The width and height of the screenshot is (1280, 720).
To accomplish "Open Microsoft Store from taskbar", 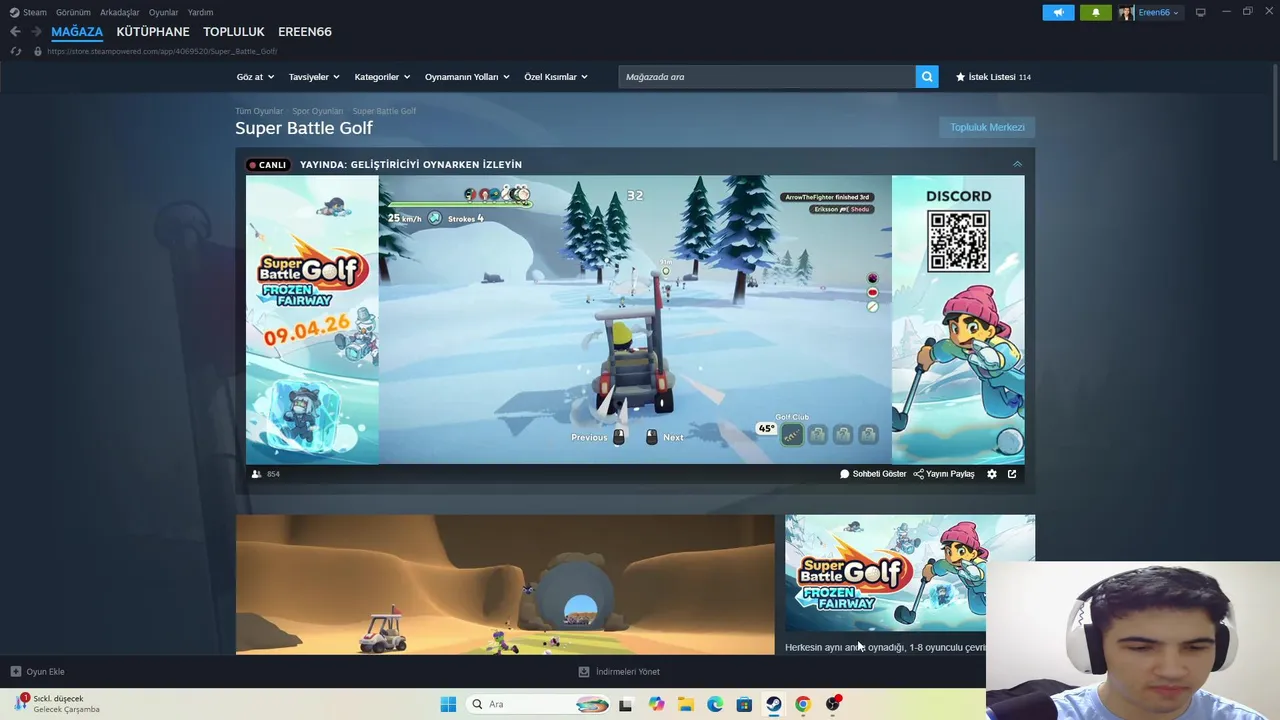I will click(x=744, y=704).
